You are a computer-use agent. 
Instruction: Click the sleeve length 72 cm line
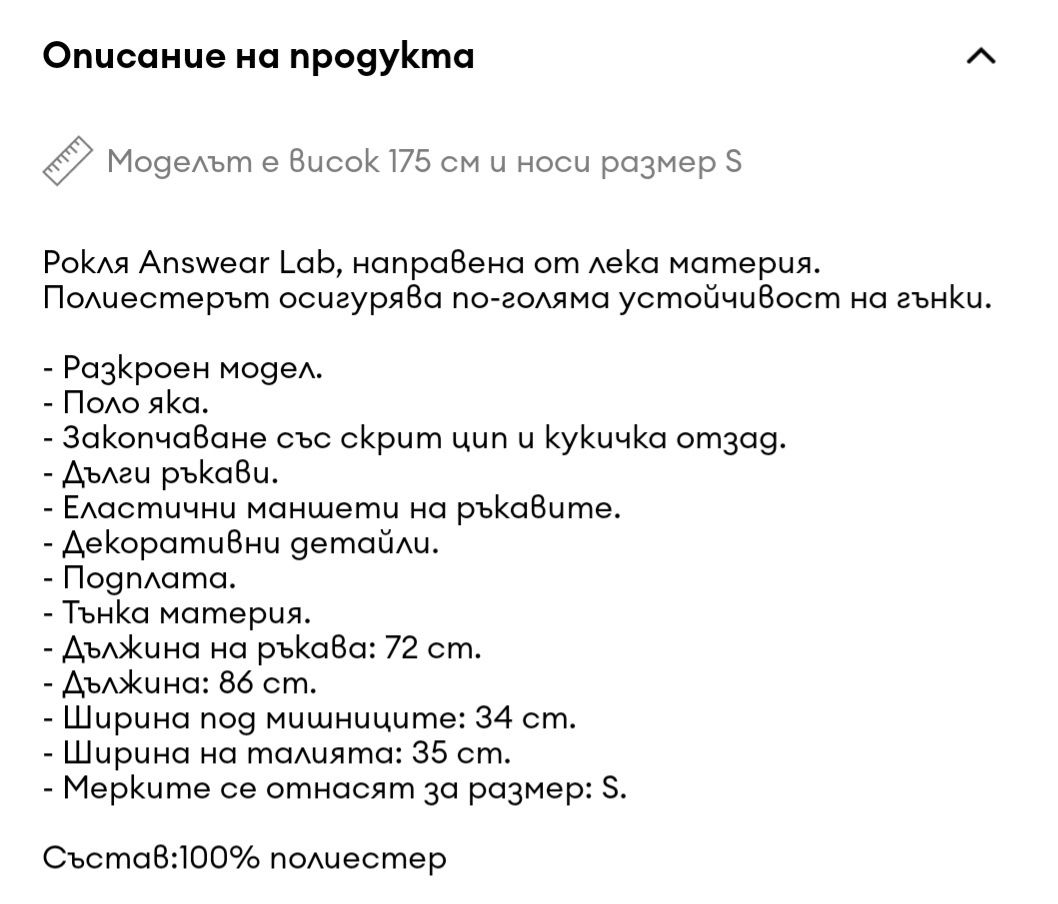262,649
